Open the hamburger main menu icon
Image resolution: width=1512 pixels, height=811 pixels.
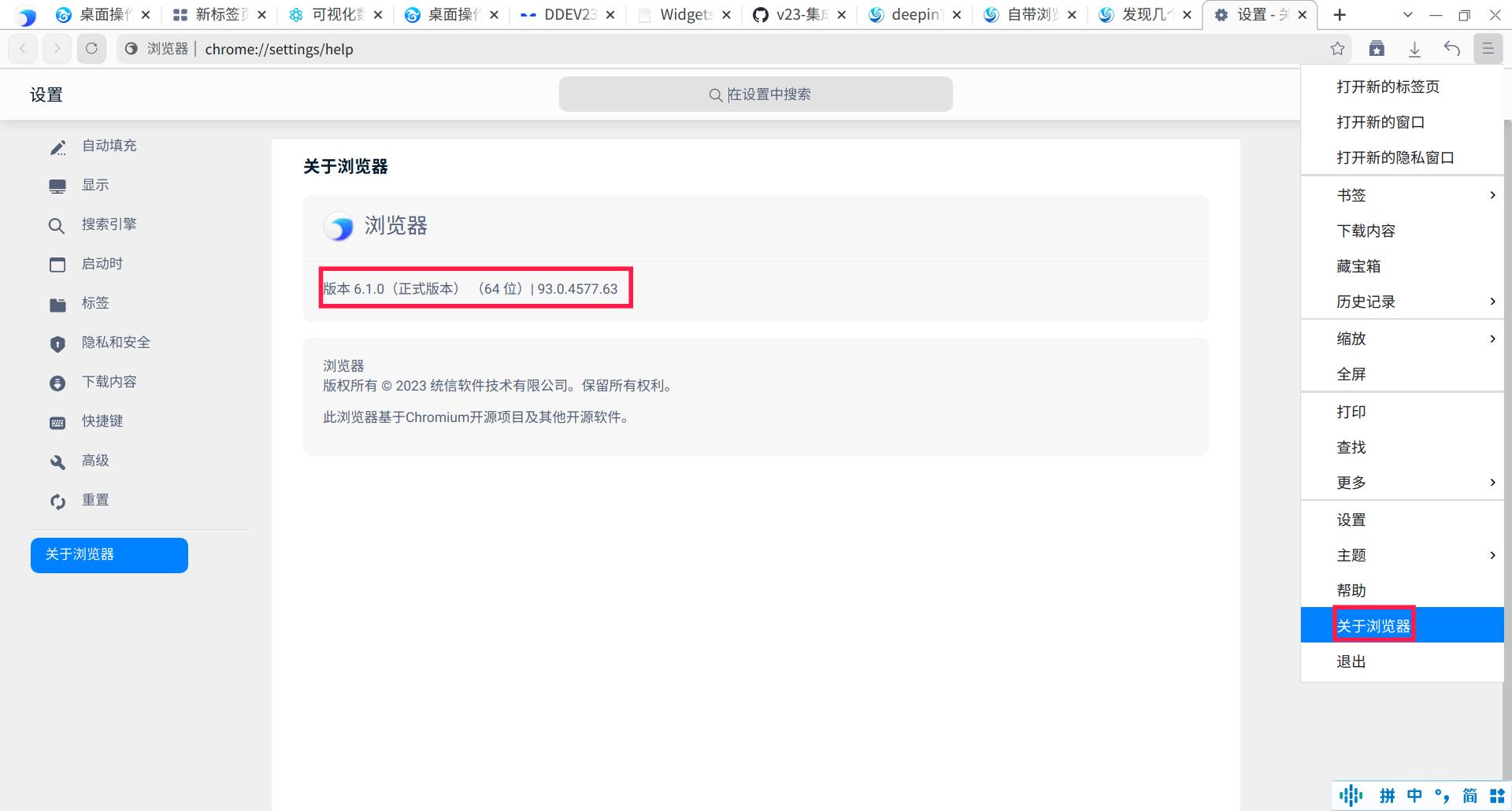(1488, 48)
